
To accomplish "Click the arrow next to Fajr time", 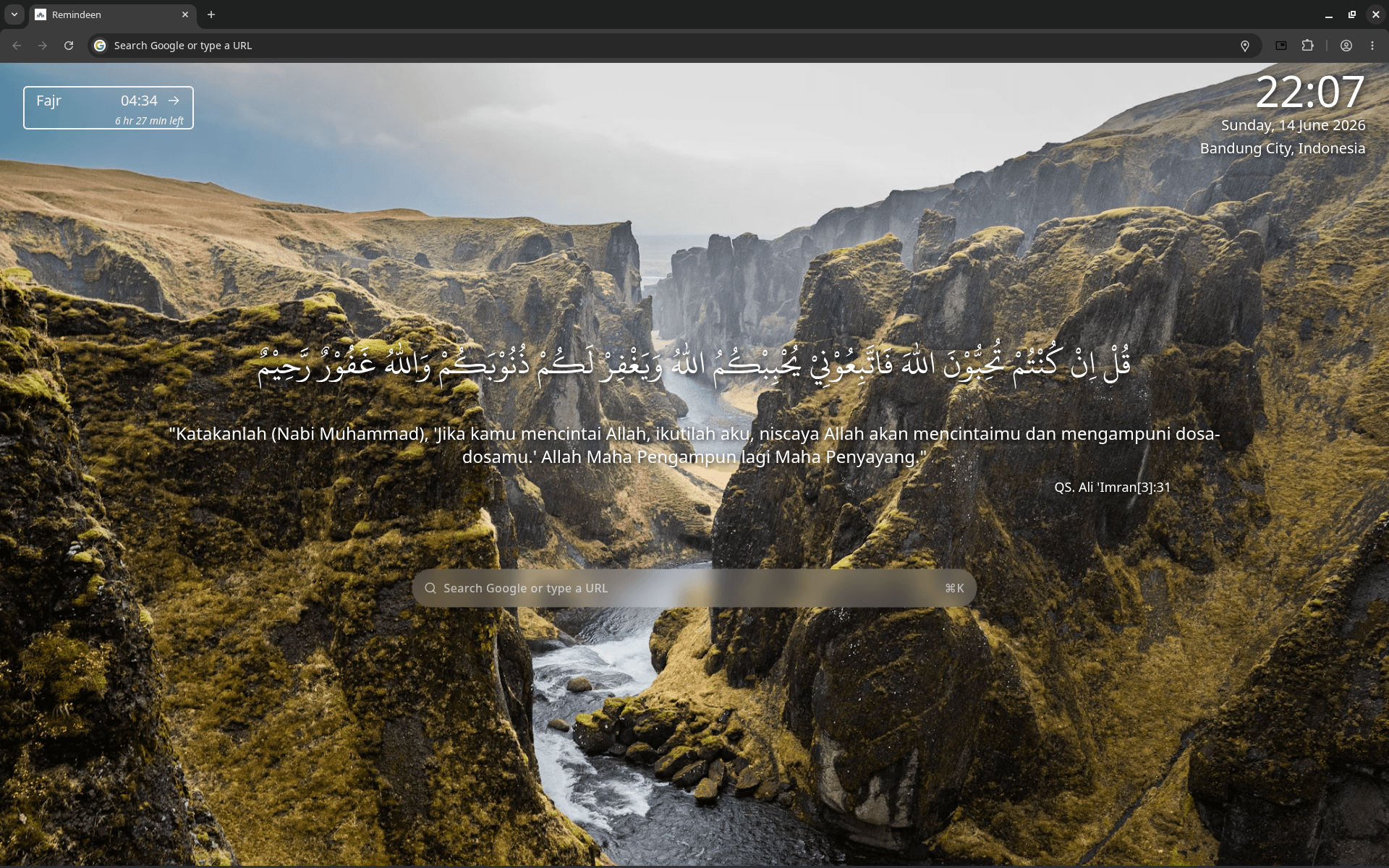I will (174, 101).
